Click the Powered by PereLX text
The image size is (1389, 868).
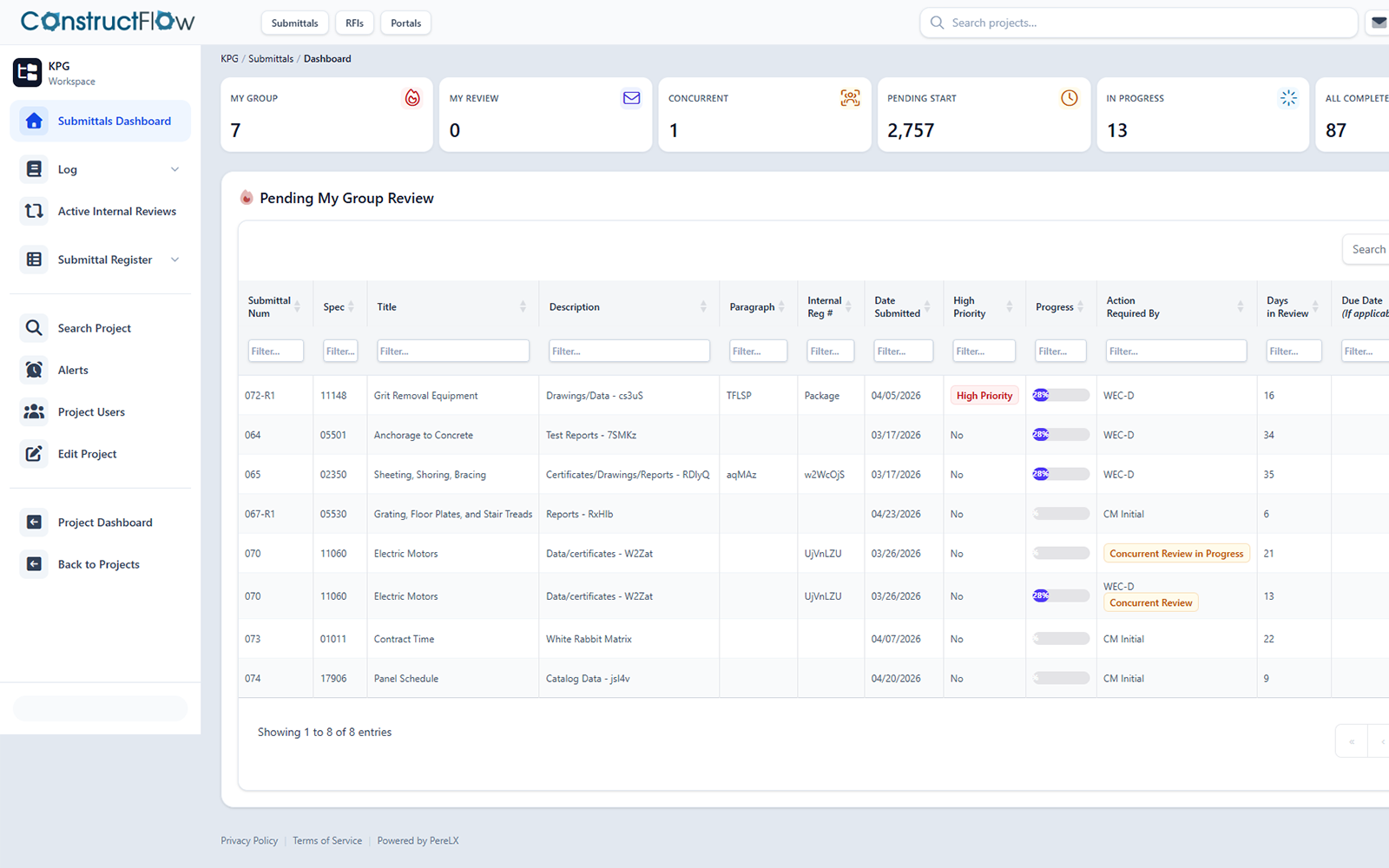coord(418,840)
